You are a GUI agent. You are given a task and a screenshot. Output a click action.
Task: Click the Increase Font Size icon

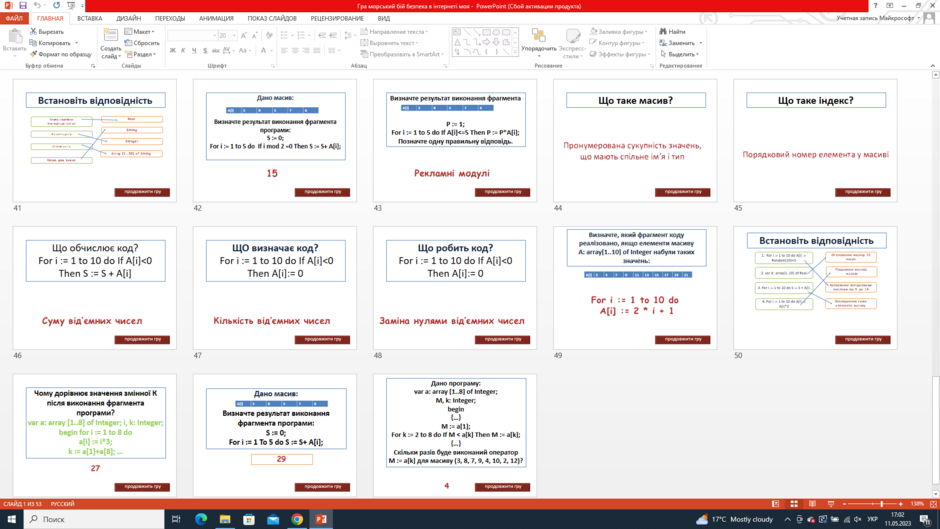click(244, 36)
